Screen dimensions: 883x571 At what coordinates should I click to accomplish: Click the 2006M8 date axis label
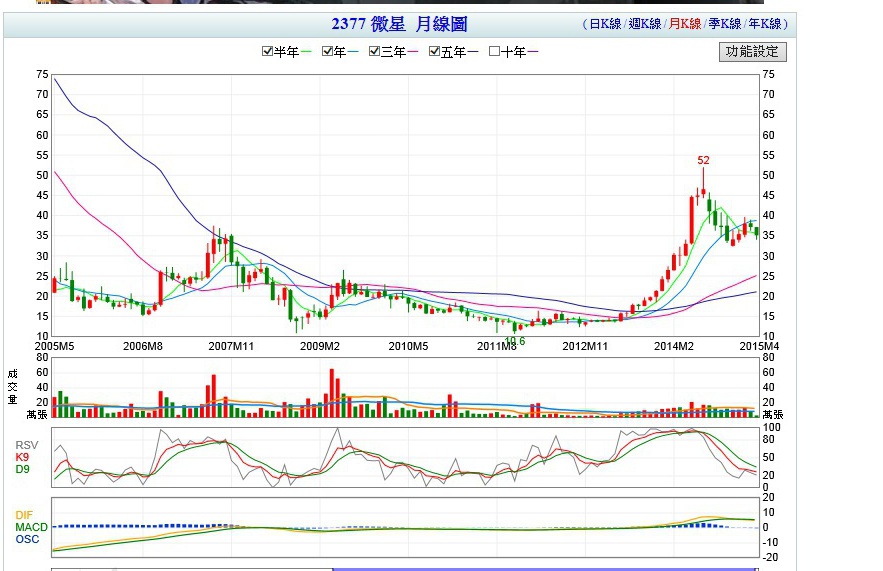[143, 346]
